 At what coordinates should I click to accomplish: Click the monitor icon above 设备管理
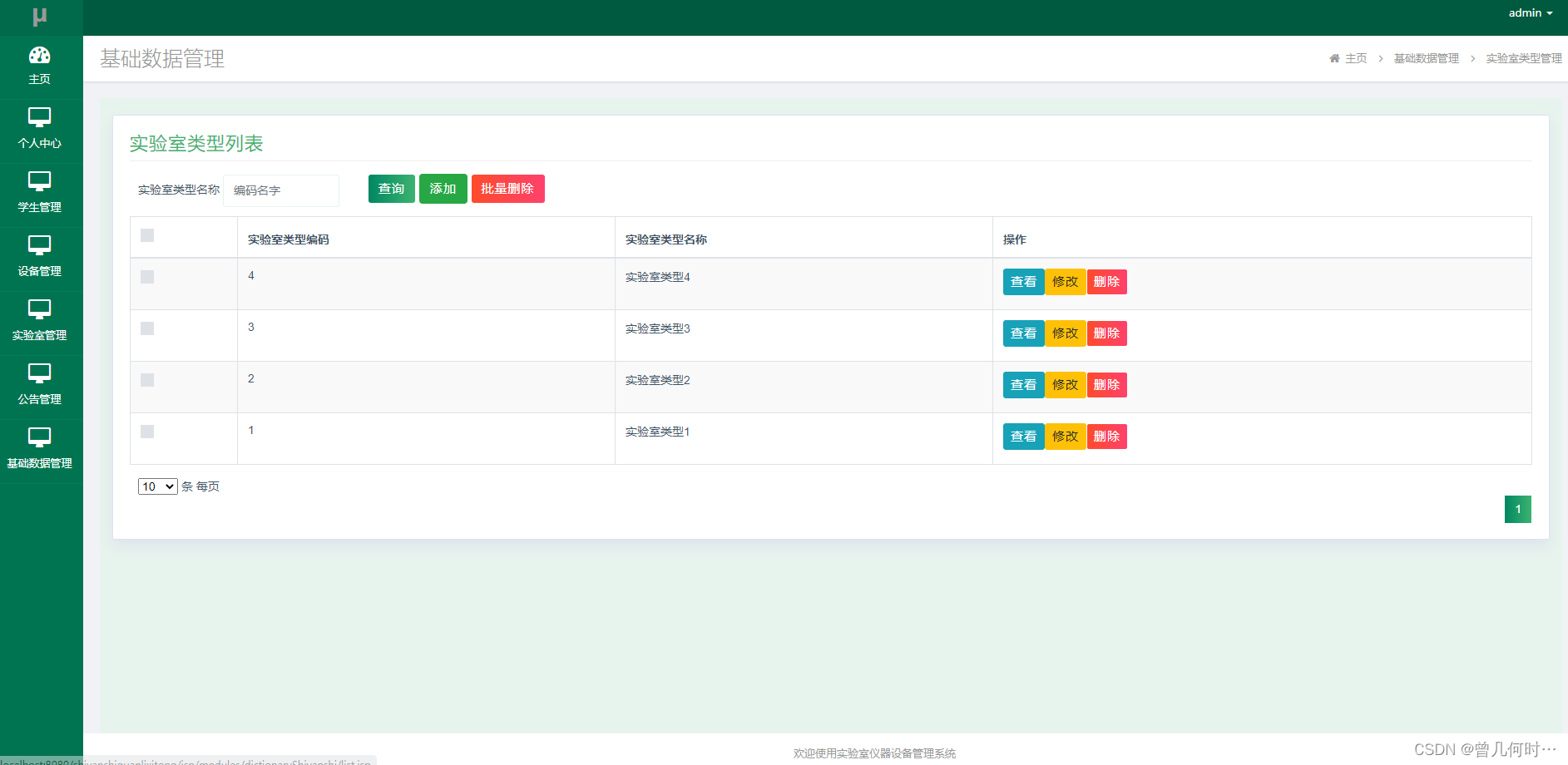39,245
